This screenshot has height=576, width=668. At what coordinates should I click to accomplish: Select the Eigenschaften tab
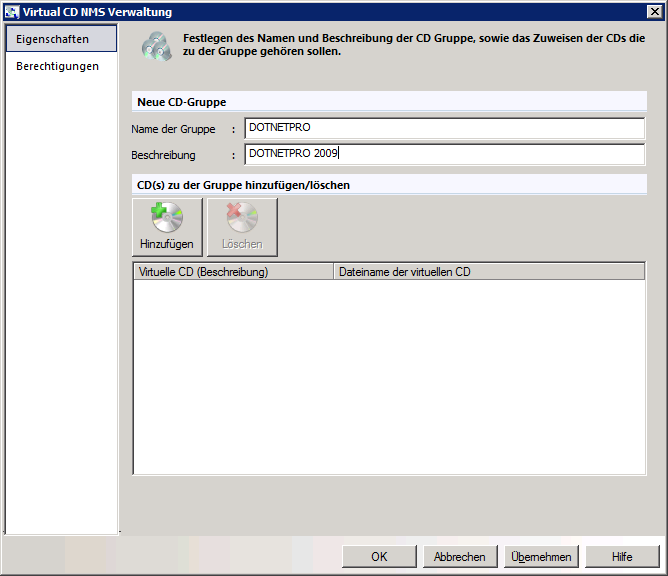[x=61, y=39]
